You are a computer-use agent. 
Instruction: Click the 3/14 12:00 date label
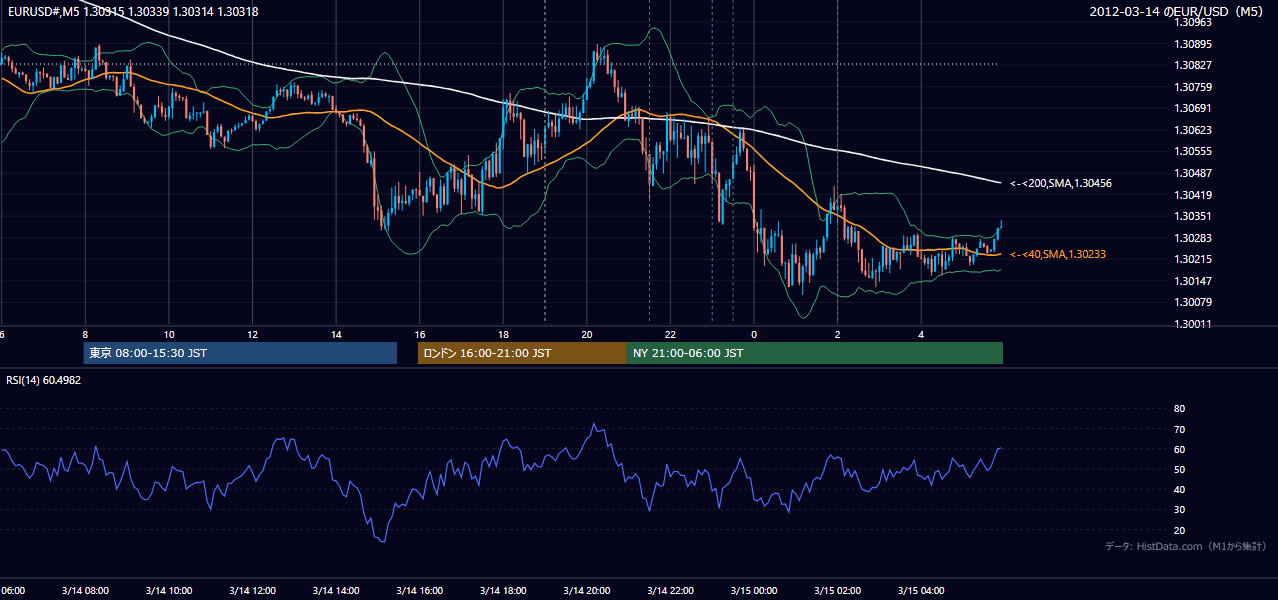point(253,590)
